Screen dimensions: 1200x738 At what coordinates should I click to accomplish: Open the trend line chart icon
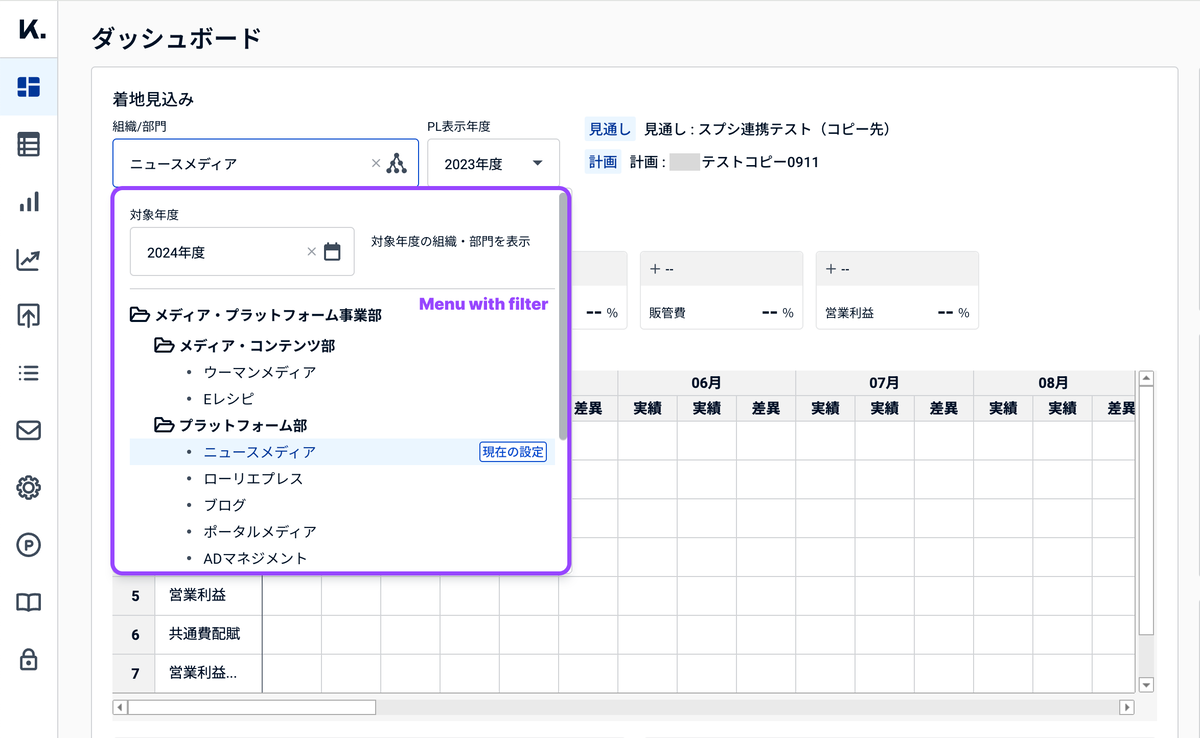29,260
